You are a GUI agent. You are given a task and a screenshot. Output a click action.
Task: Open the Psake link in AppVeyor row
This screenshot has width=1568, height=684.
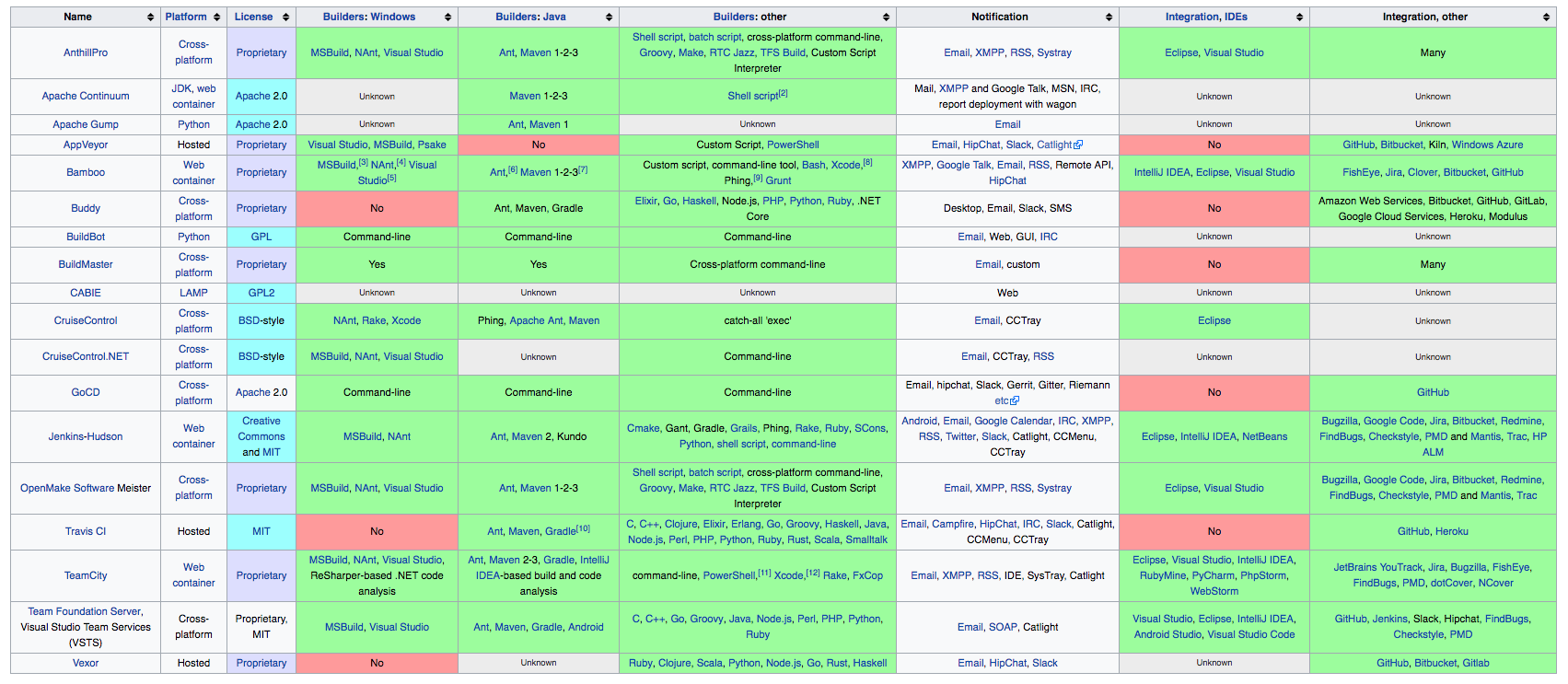(432, 145)
